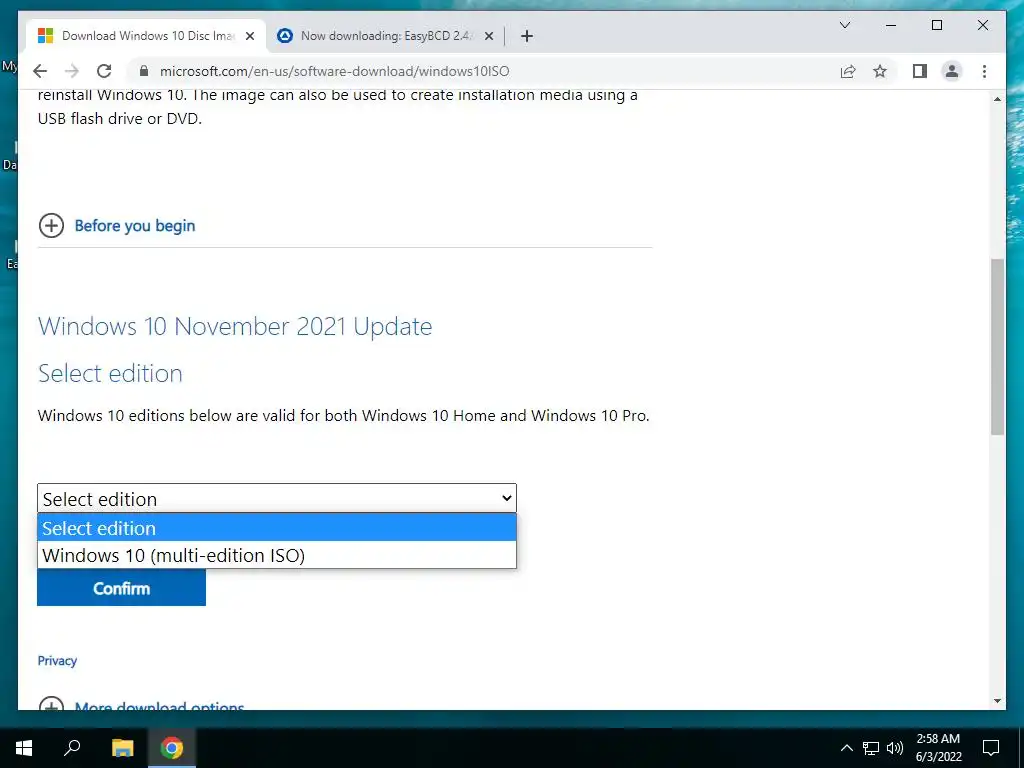Open the notification center icon
The width and height of the screenshot is (1024, 768).
(x=991, y=748)
